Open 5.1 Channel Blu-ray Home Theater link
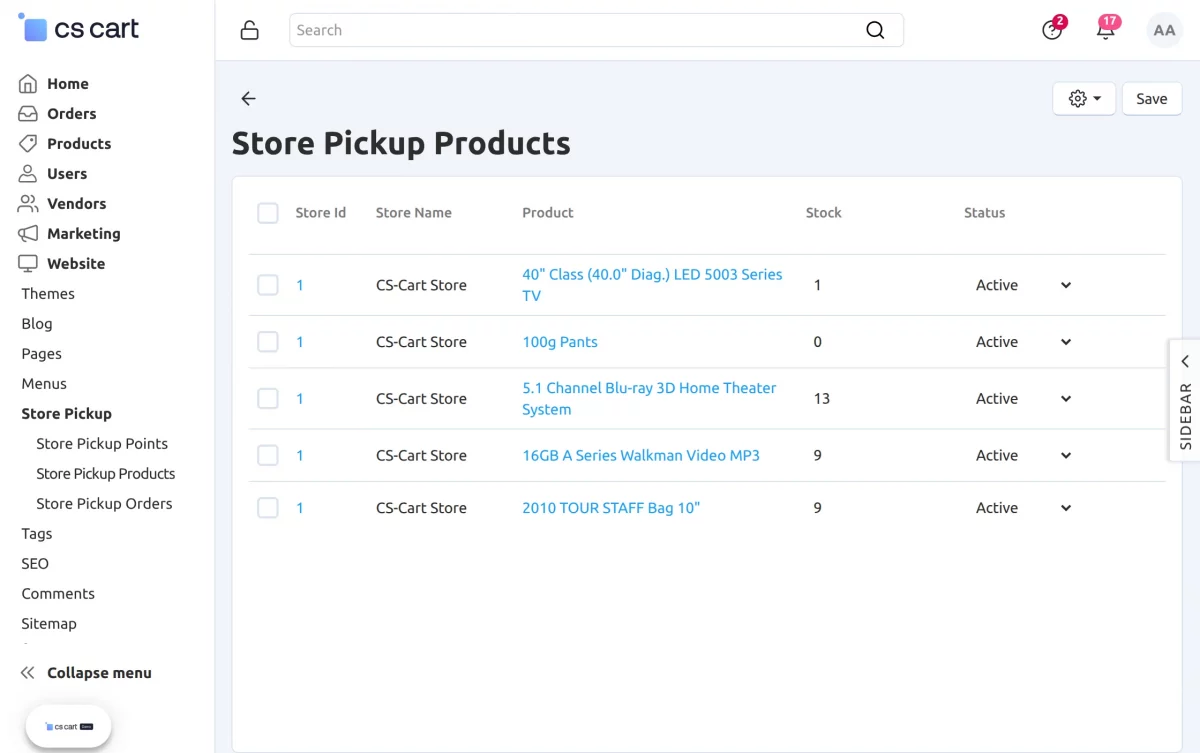 (649, 399)
